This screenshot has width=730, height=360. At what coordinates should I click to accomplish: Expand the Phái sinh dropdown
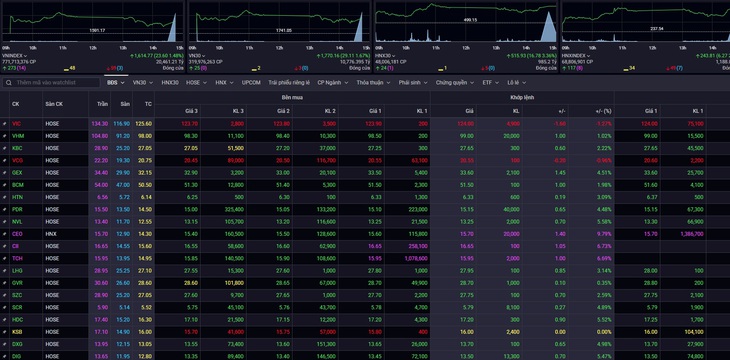coord(412,82)
